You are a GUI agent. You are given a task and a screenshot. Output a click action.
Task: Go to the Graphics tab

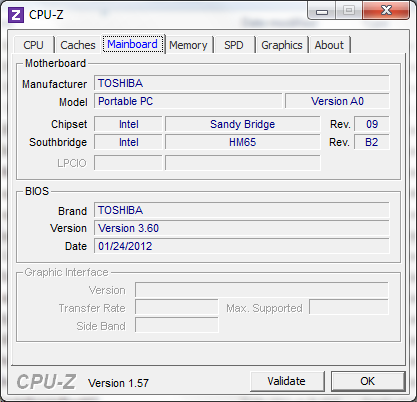point(282,45)
